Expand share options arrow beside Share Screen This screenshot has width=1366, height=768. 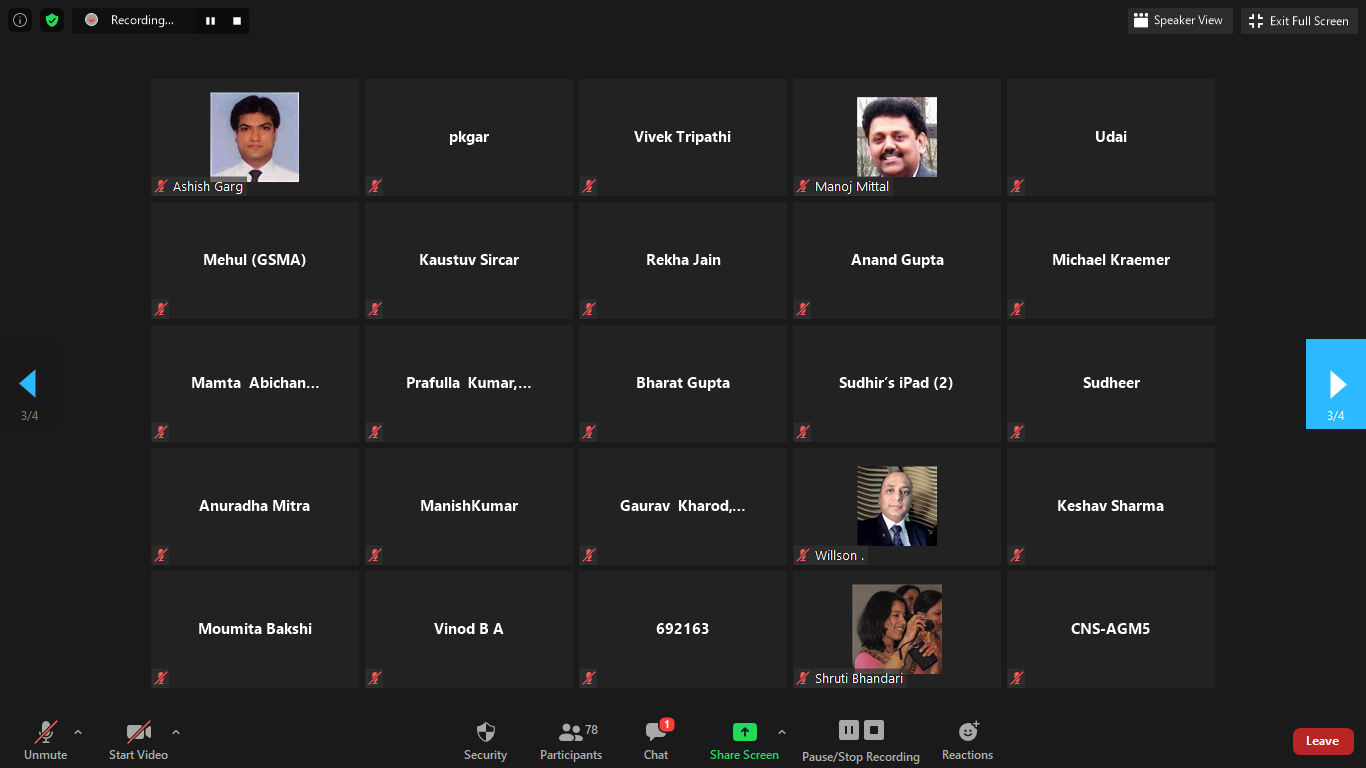[x=782, y=732]
